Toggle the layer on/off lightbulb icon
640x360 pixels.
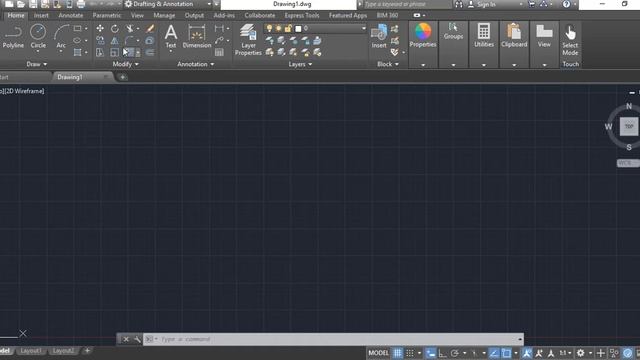click(269, 28)
